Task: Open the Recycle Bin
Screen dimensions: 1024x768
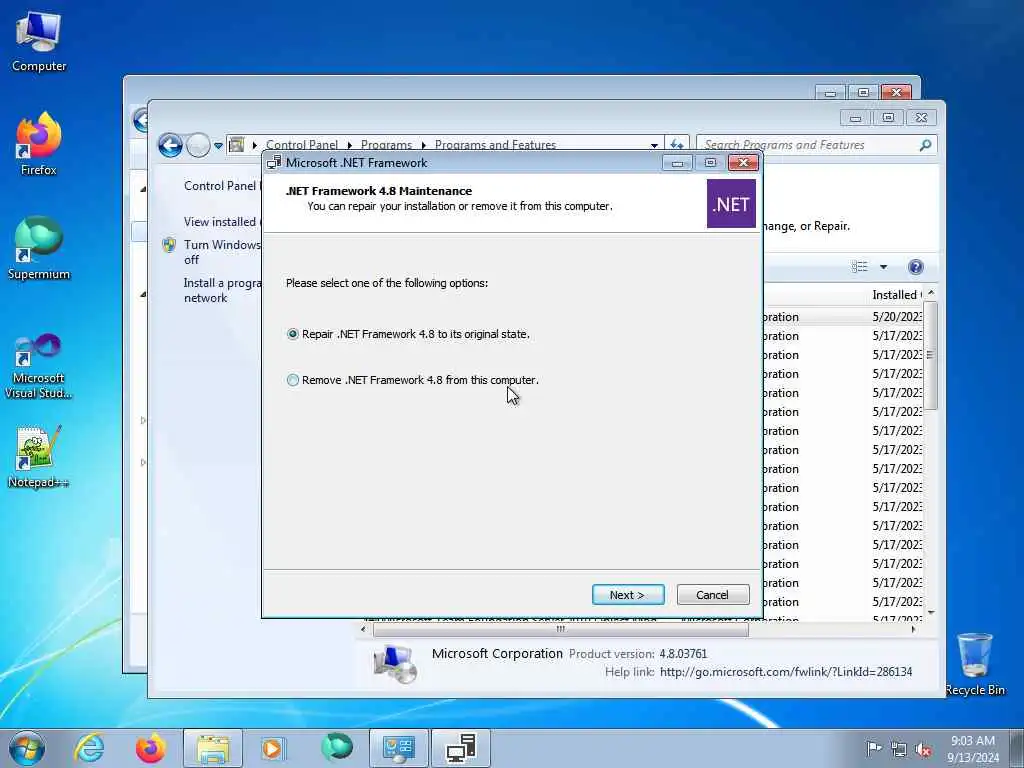Action: [974, 664]
